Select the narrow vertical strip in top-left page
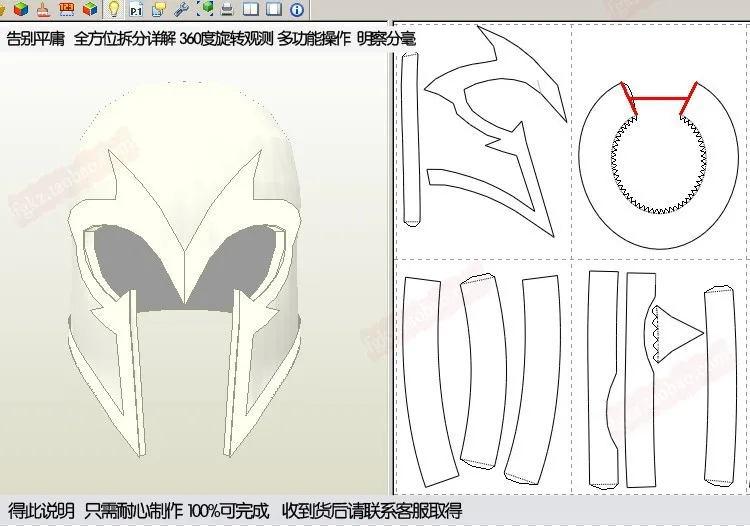This screenshot has height=526, width=750. tap(411, 140)
